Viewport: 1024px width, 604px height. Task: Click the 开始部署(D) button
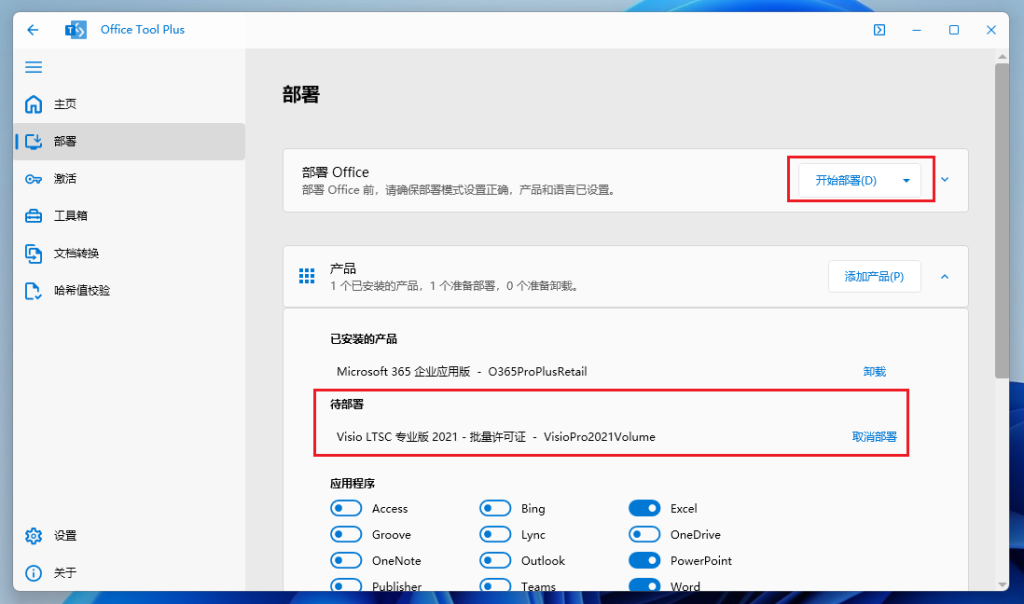846,180
